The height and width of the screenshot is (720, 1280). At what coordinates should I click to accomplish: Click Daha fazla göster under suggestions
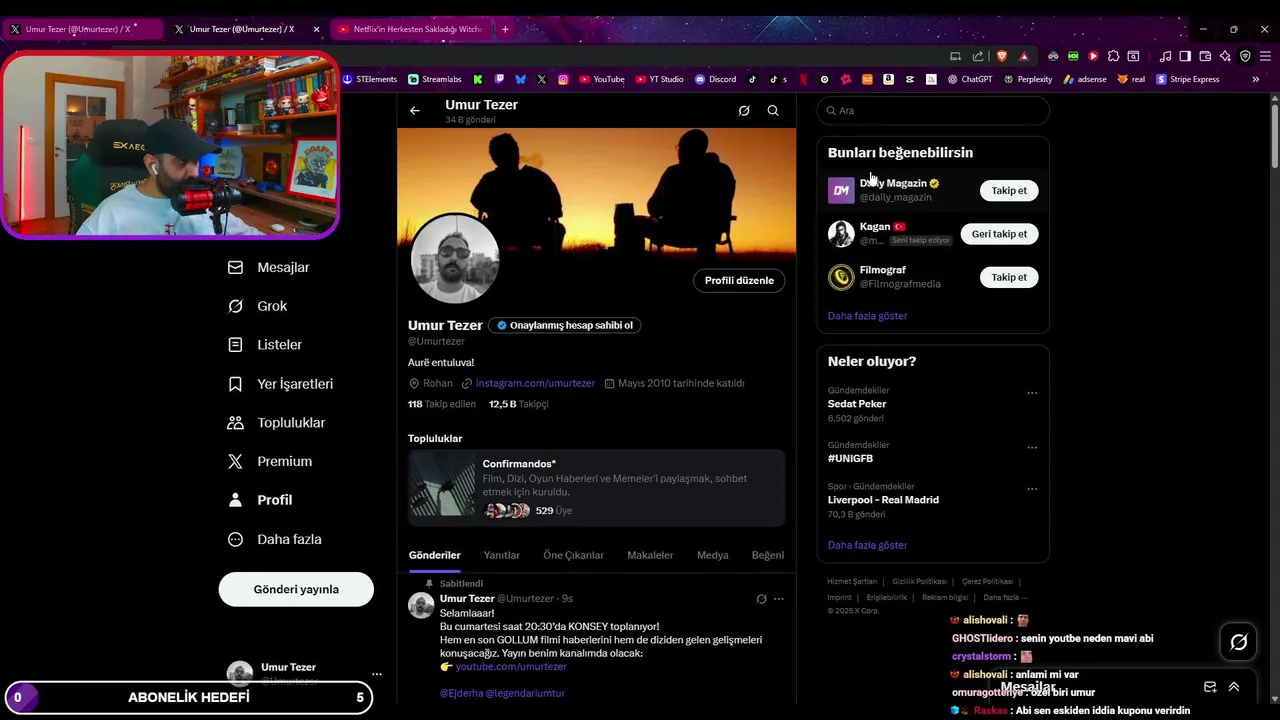[x=868, y=316]
